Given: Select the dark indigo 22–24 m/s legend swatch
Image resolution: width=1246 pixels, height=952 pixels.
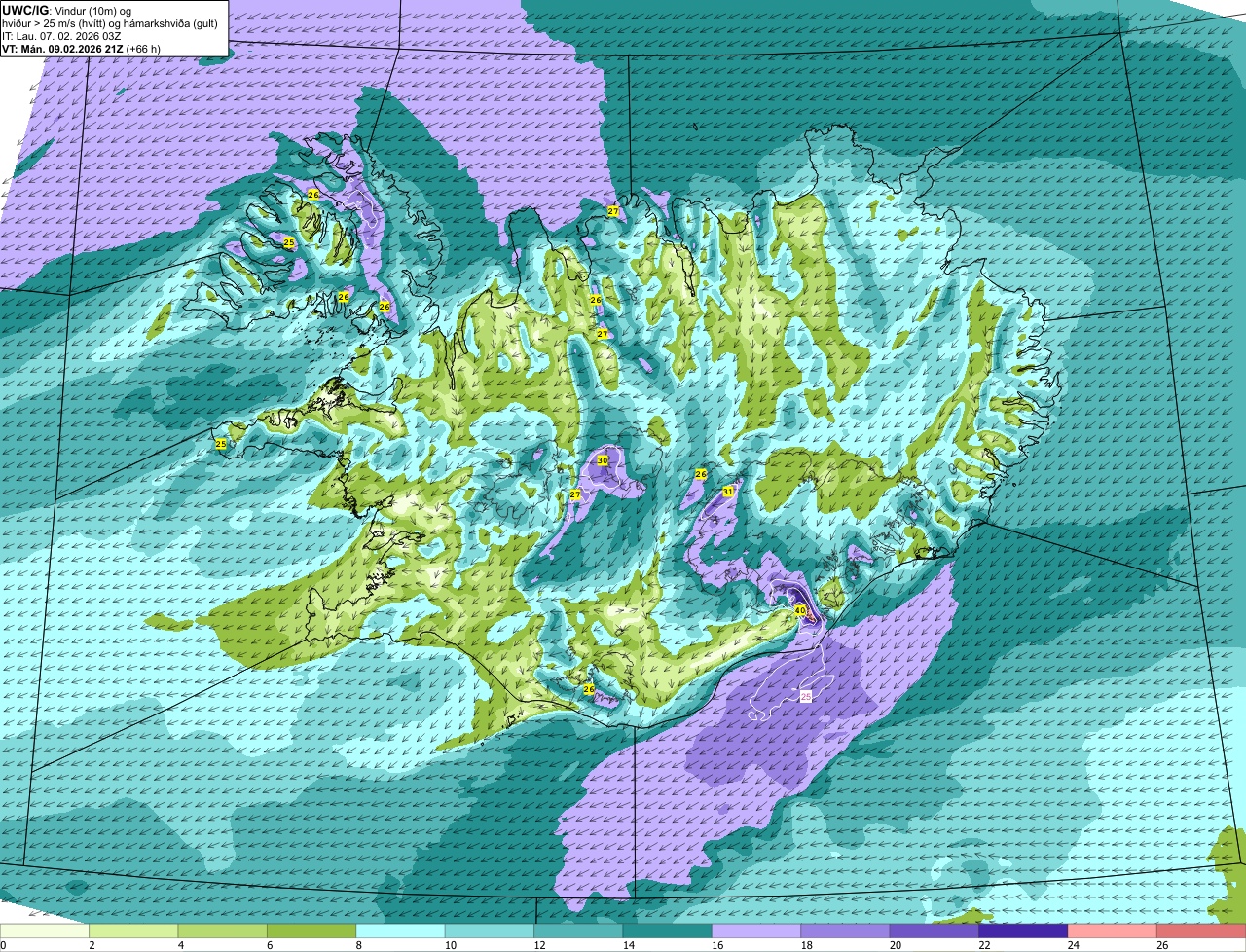Looking at the screenshot, I should pos(1024,932).
